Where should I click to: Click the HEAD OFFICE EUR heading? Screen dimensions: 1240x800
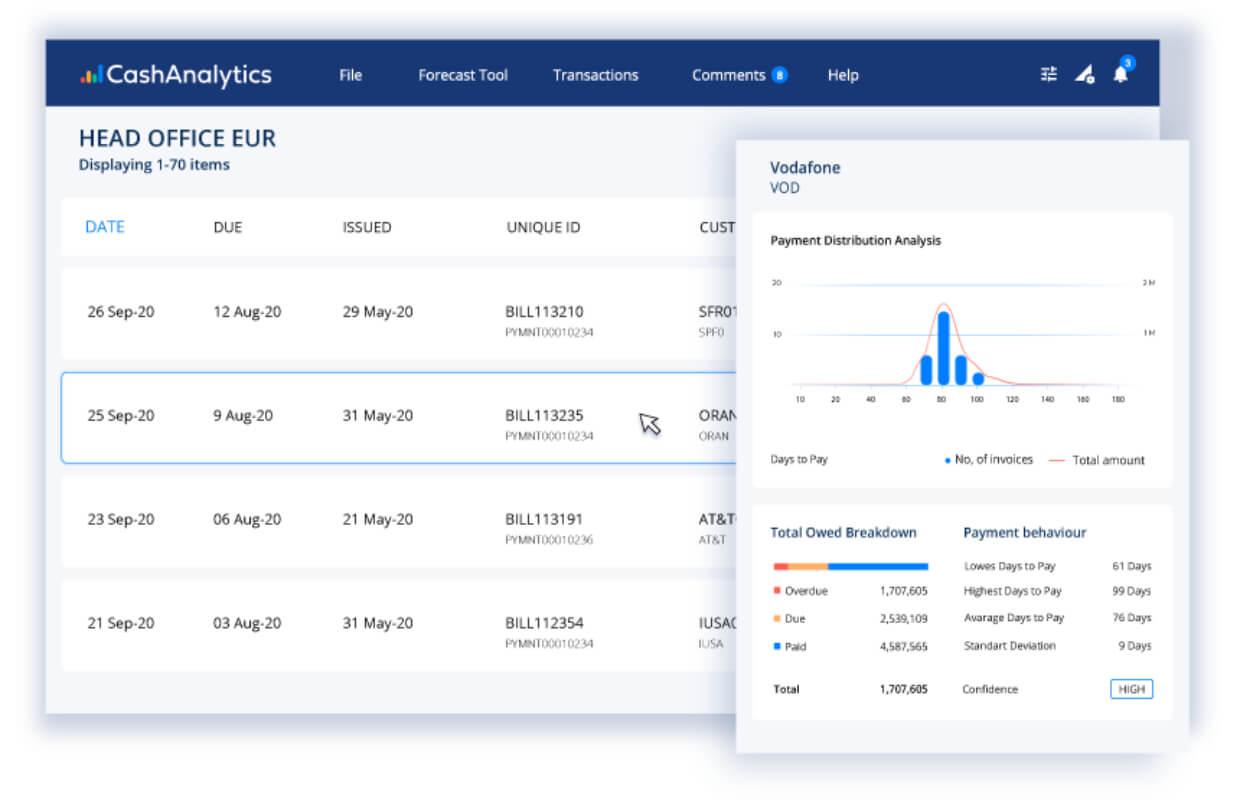177,139
